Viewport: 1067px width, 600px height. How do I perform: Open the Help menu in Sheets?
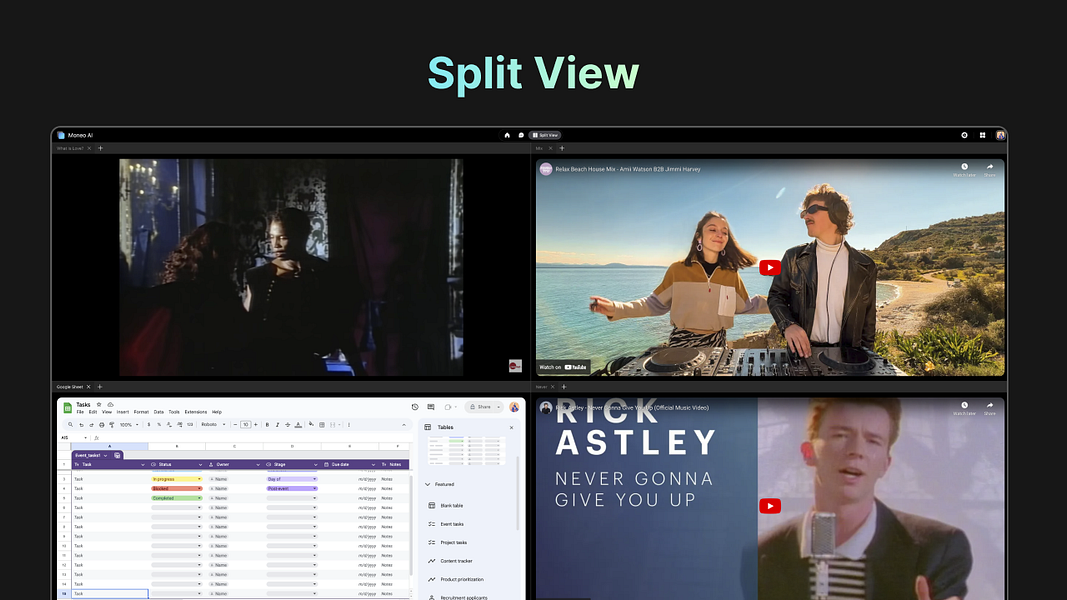(216, 412)
